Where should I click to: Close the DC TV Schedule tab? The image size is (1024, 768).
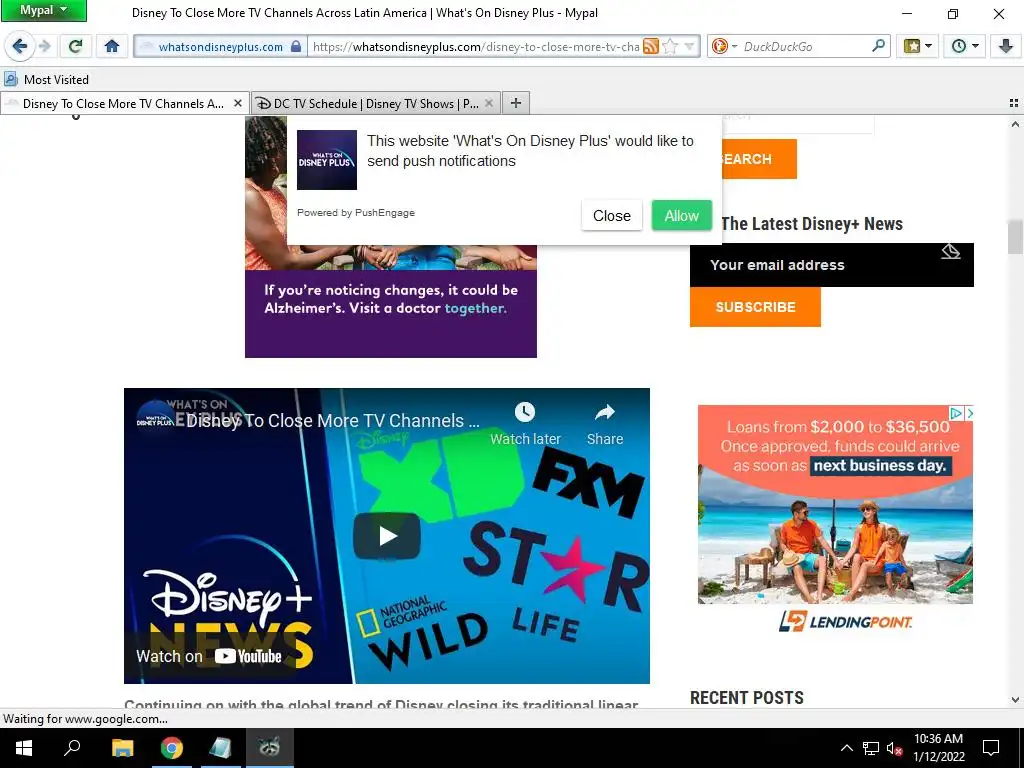488,103
